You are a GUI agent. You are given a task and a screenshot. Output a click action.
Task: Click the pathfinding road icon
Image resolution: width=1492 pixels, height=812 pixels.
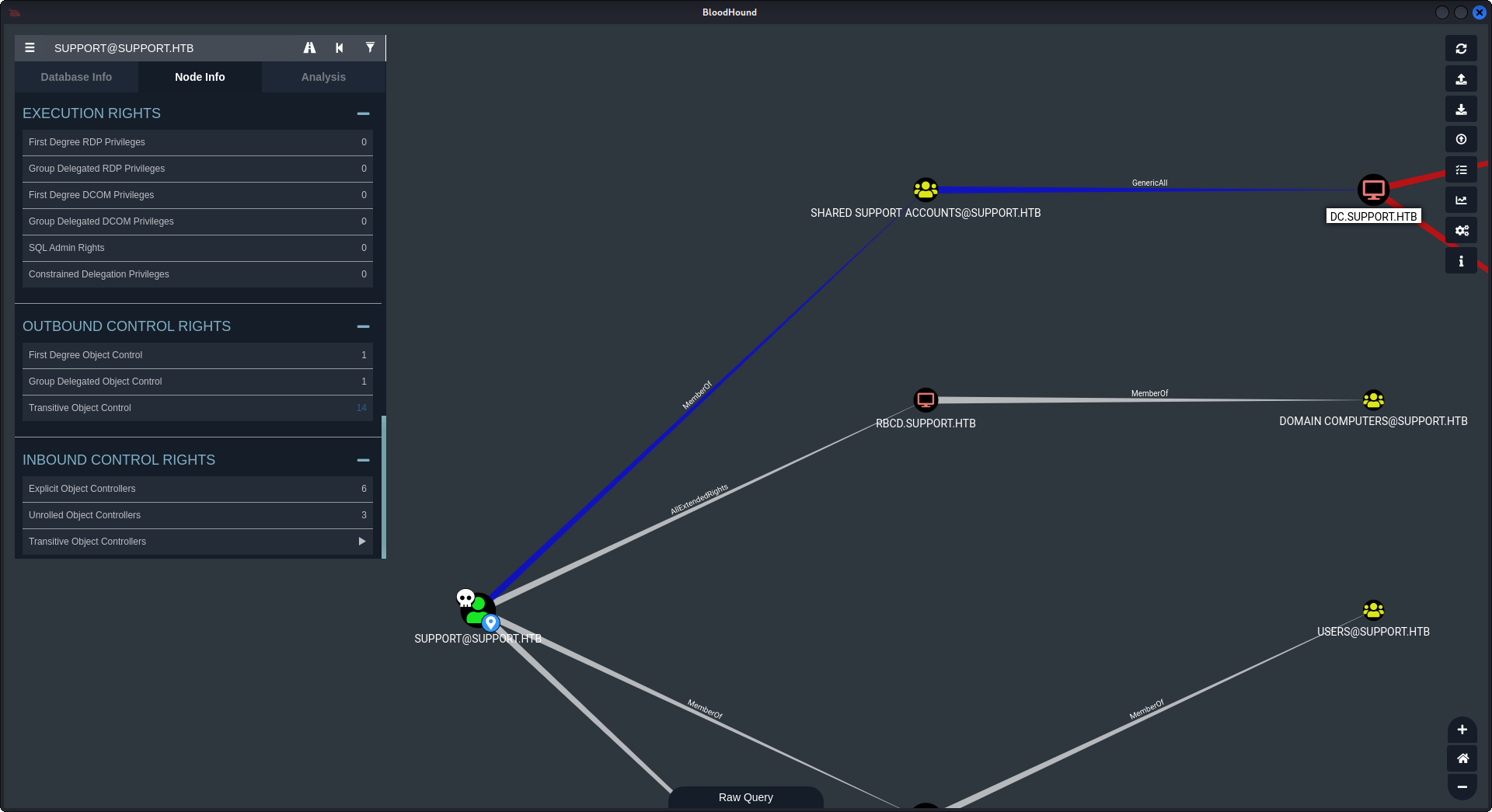[309, 48]
